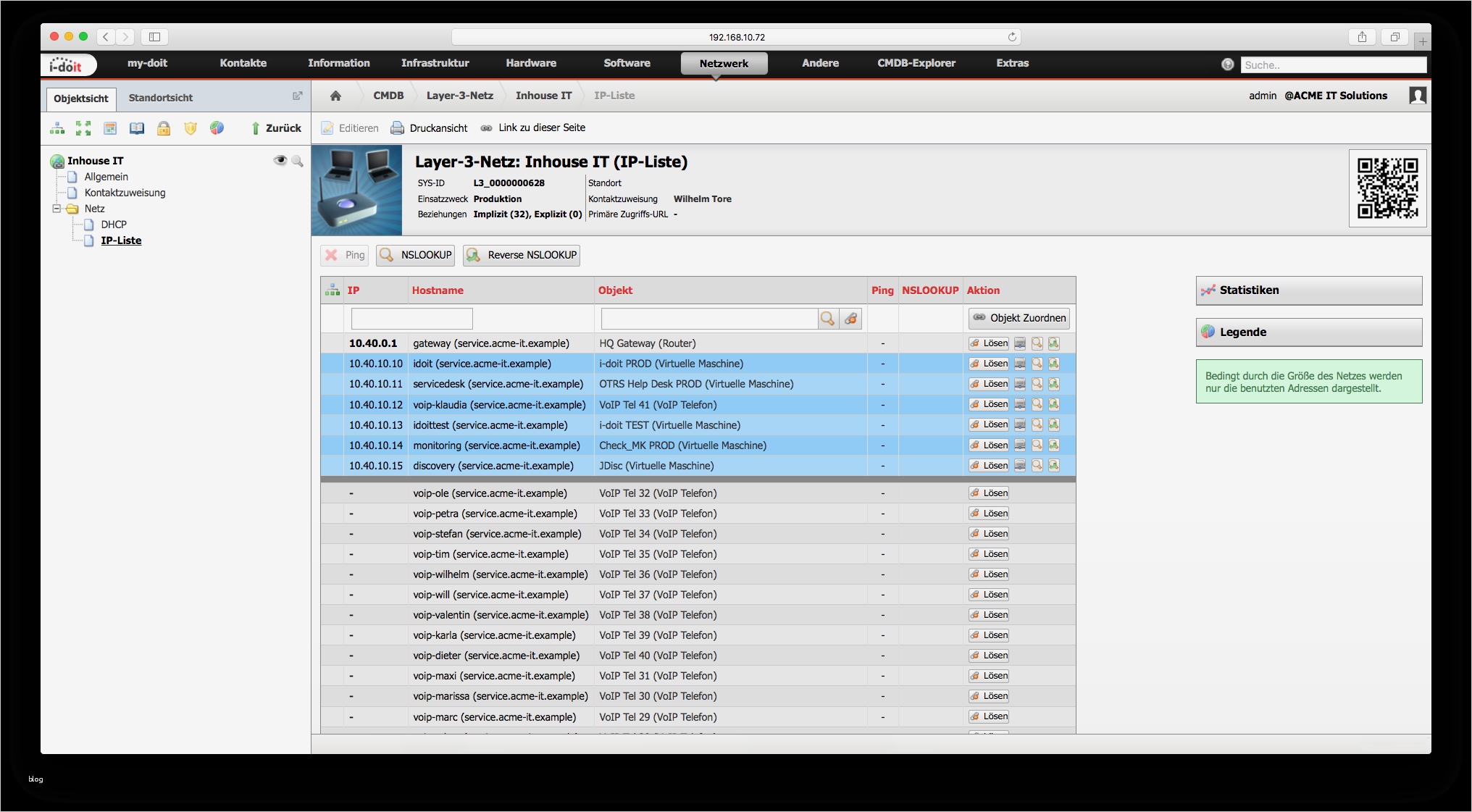This screenshot has width=1472, height=812.
Task: Open the logbook book icon in sidebar toolbar
Action: (x=137, y=128)
